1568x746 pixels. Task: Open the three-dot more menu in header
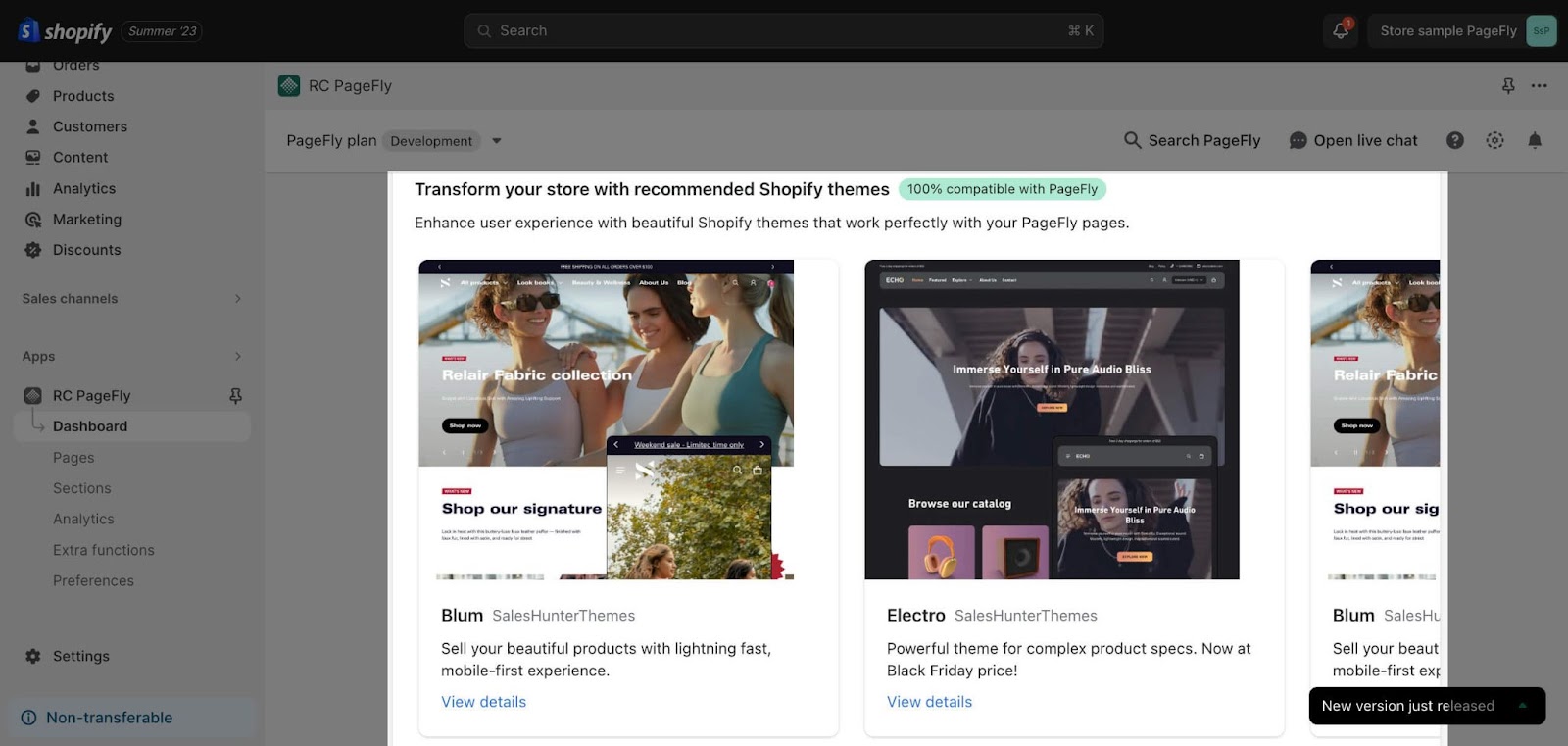(x=1540, y=86)
